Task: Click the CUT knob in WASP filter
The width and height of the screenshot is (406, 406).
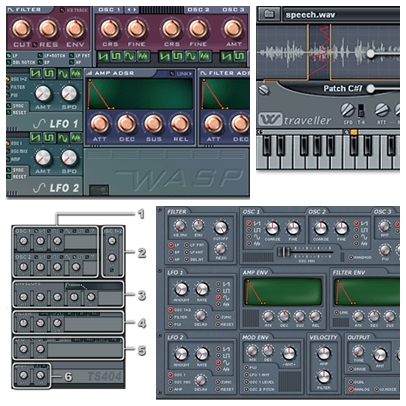Action: coord(21,28)
